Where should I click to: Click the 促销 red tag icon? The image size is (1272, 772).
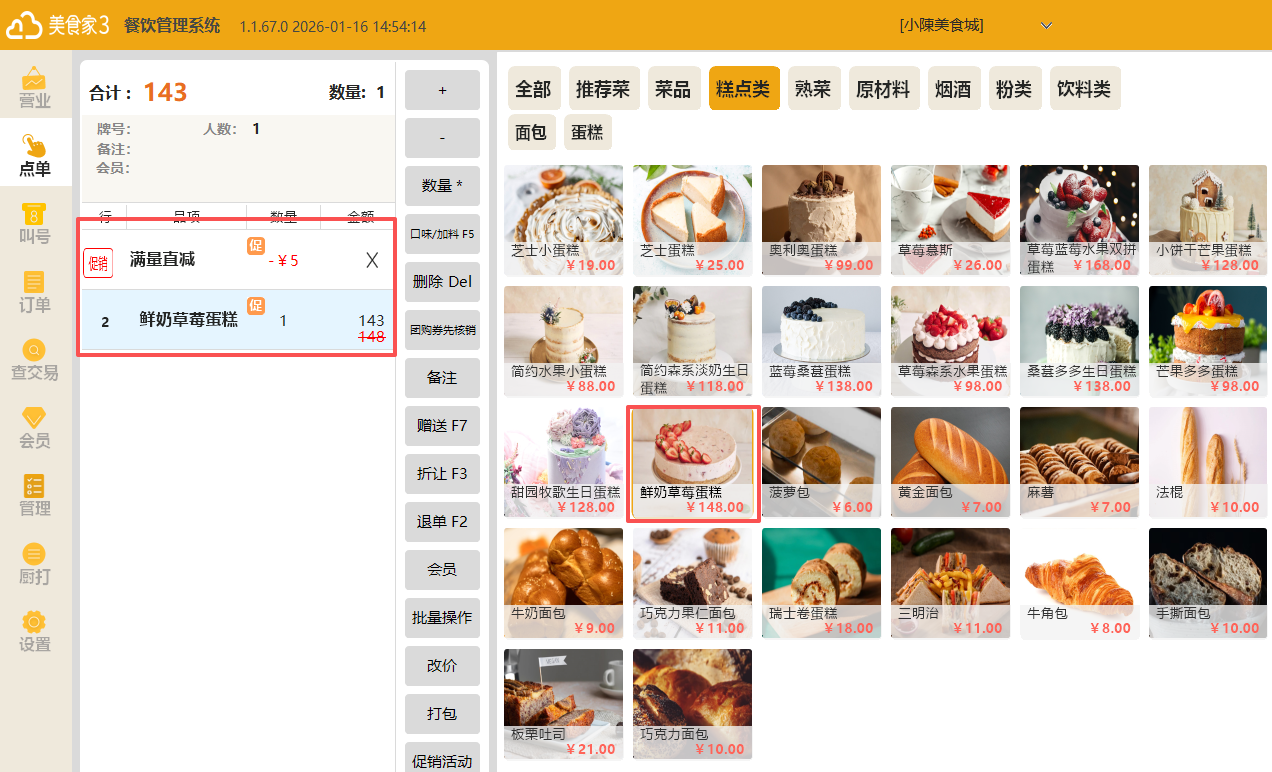pos(98,263)
